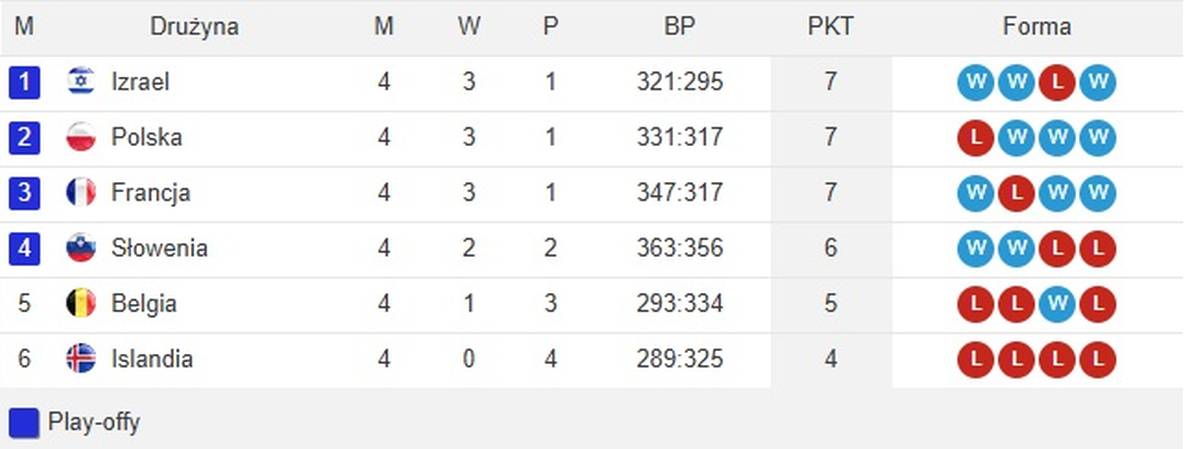Open the Polska team link
The height and width of the screenshot is (449, 1200).
coord(147,137)
